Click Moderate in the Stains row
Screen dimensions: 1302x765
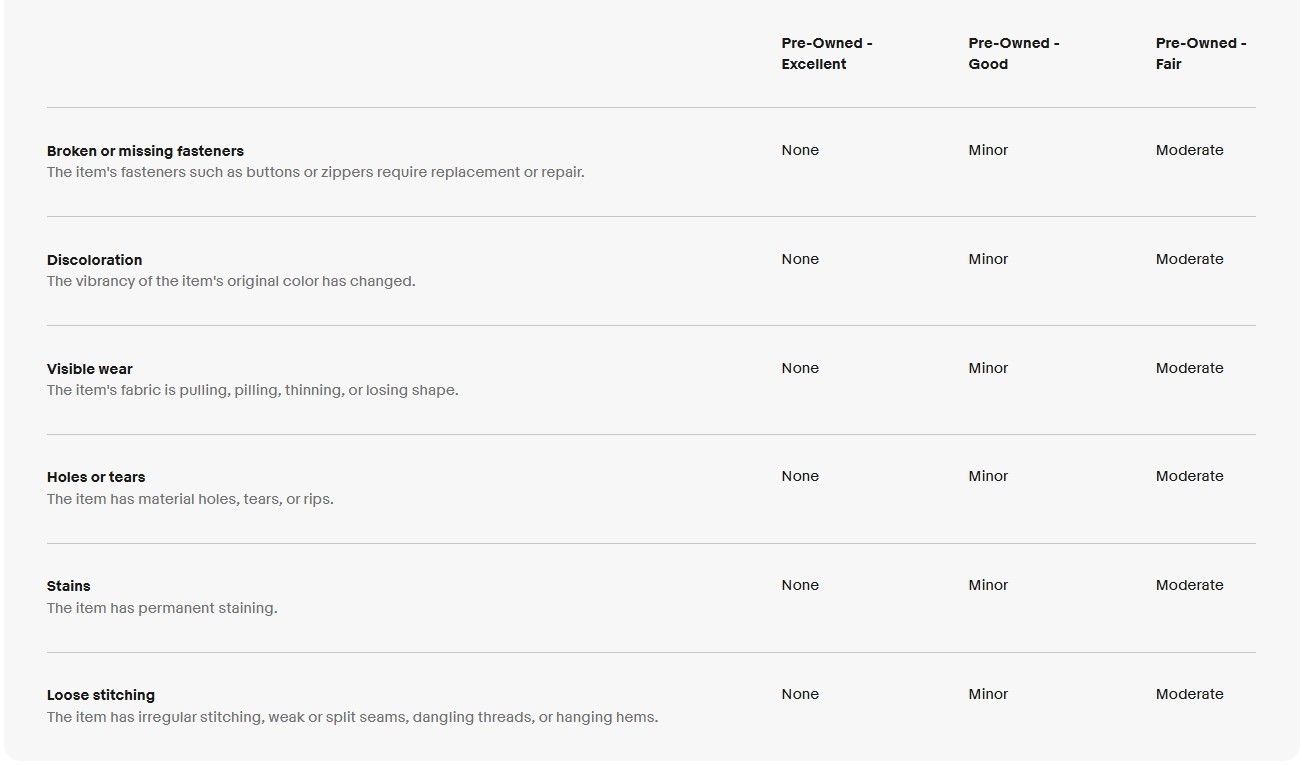(x=1189, y=585)
